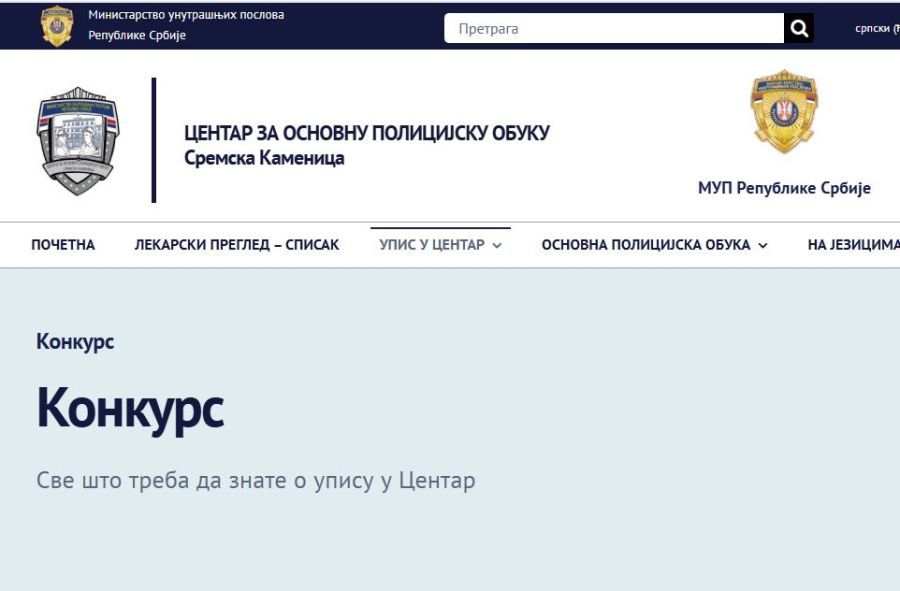Click the Сремска Каменица subtitle
900x591 pixels.
[264, 158]
